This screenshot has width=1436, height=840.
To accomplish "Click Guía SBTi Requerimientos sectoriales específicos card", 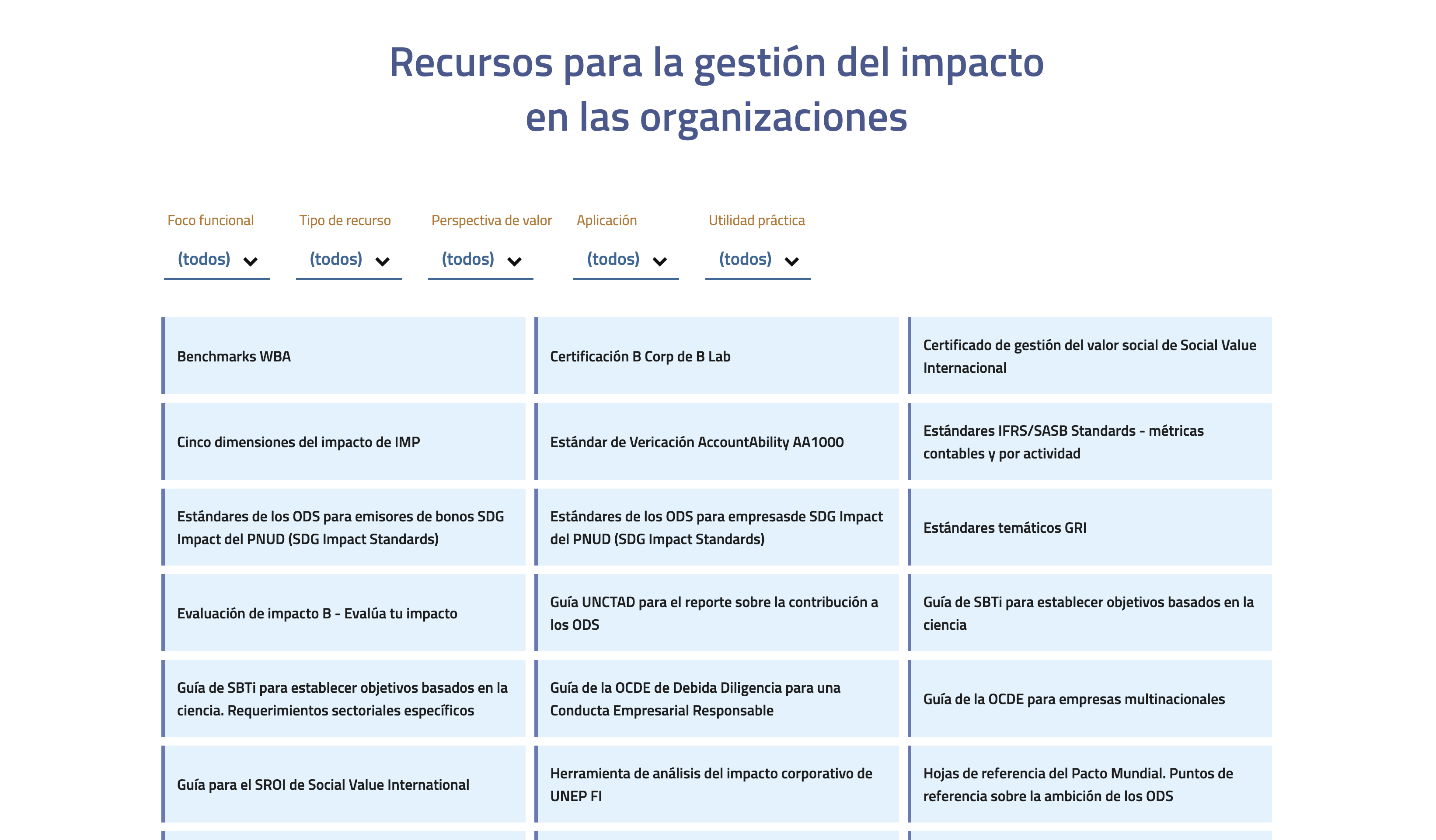I will (x=344, y=699).
